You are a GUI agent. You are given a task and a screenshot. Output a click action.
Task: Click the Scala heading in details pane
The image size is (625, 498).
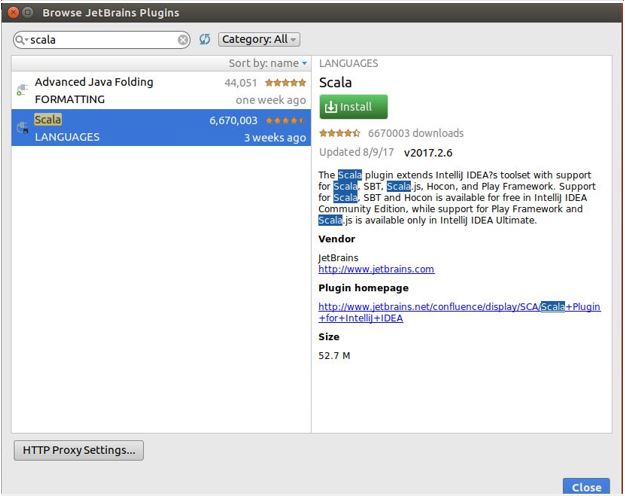click(x=336, y=83)
